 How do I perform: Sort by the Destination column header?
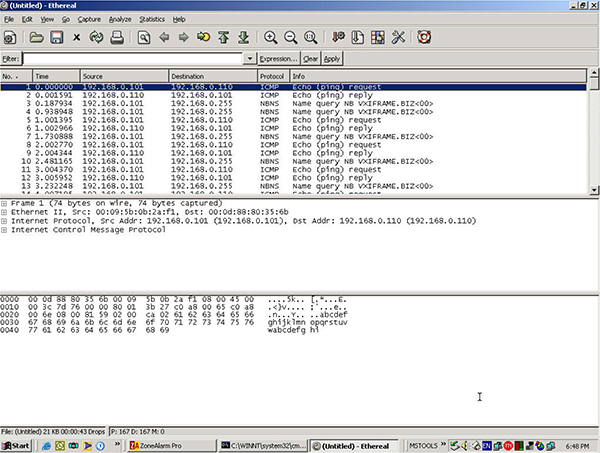[x=213, y=76]
